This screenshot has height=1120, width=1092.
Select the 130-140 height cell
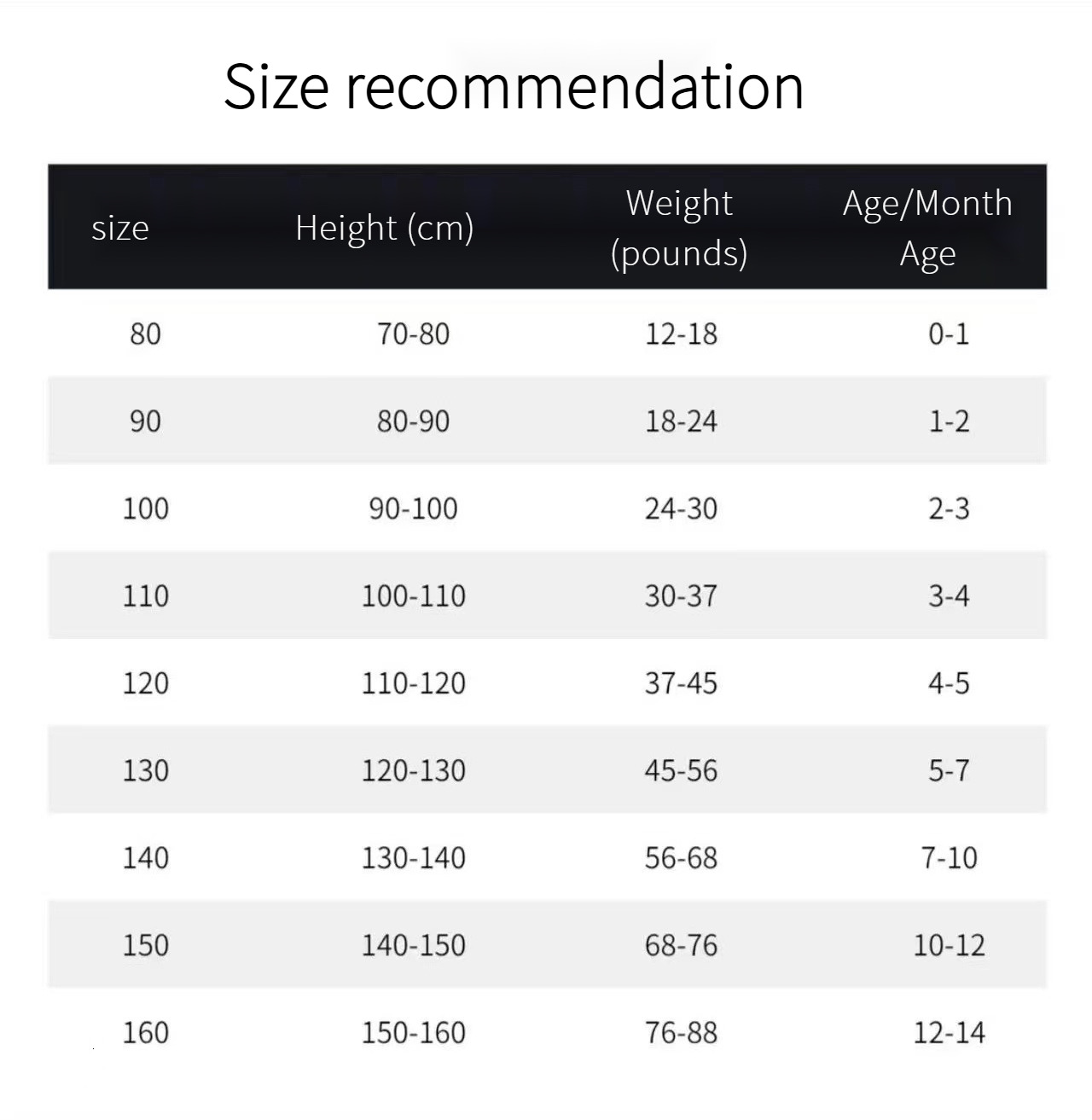tap(414, 858)
